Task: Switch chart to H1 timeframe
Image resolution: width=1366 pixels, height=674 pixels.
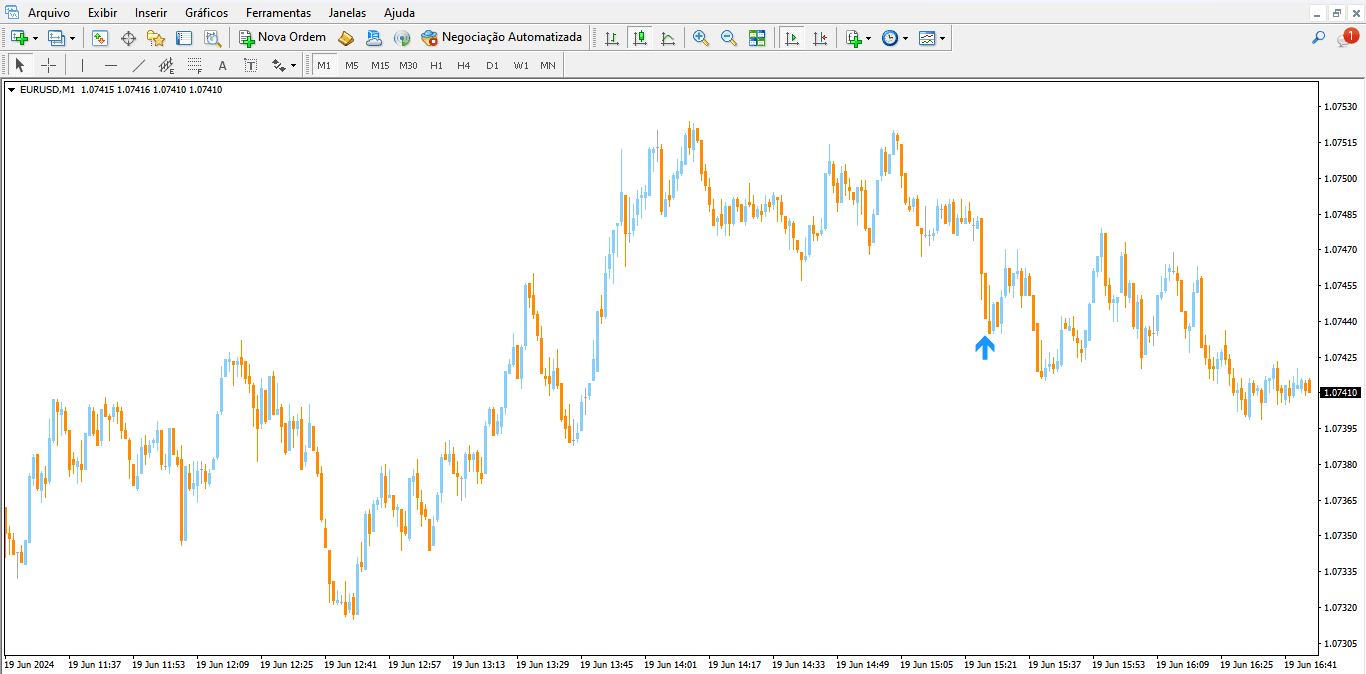Action: coord(436,65)
